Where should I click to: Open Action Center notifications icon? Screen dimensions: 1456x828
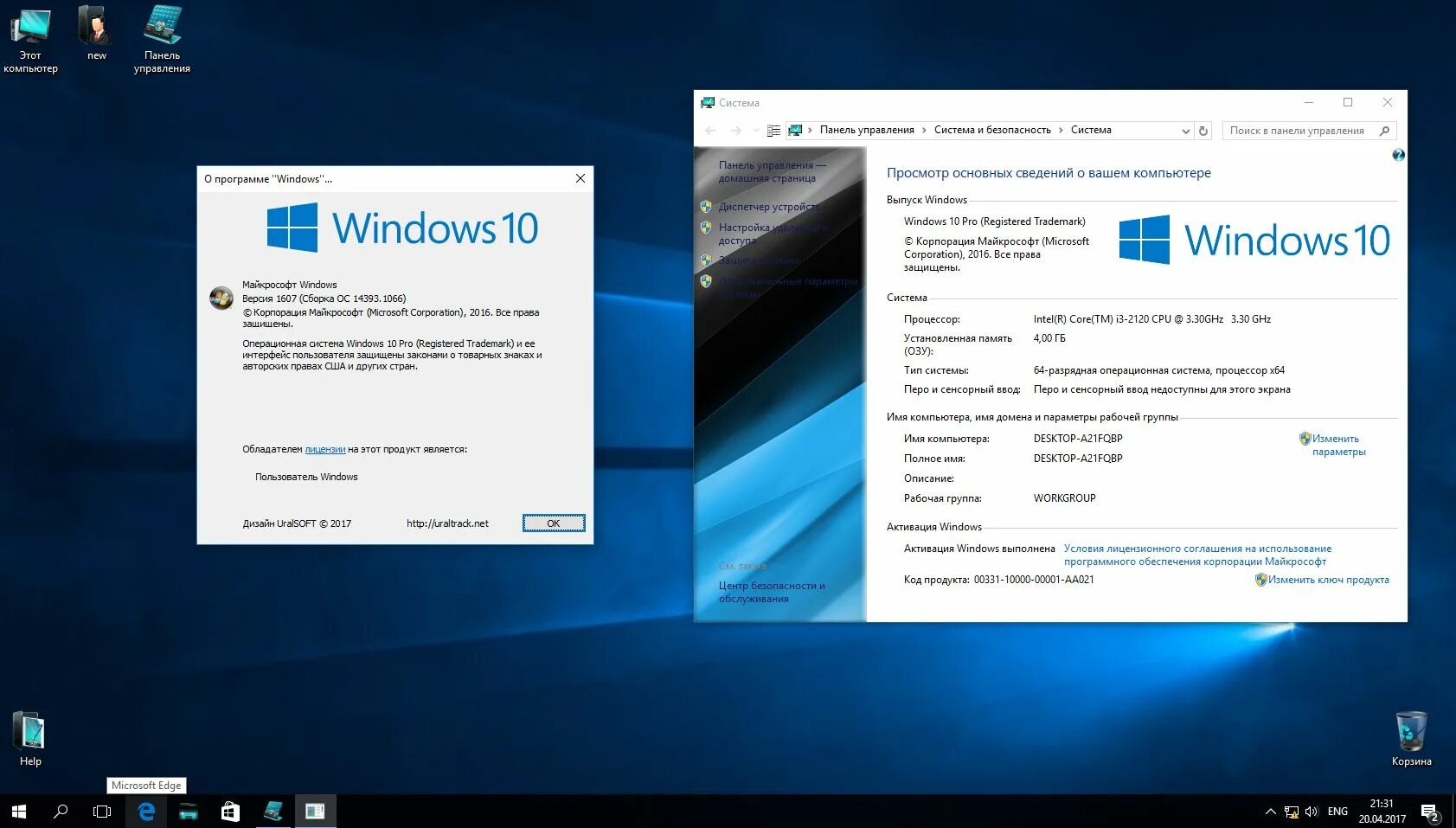(x=1431, y=812)
